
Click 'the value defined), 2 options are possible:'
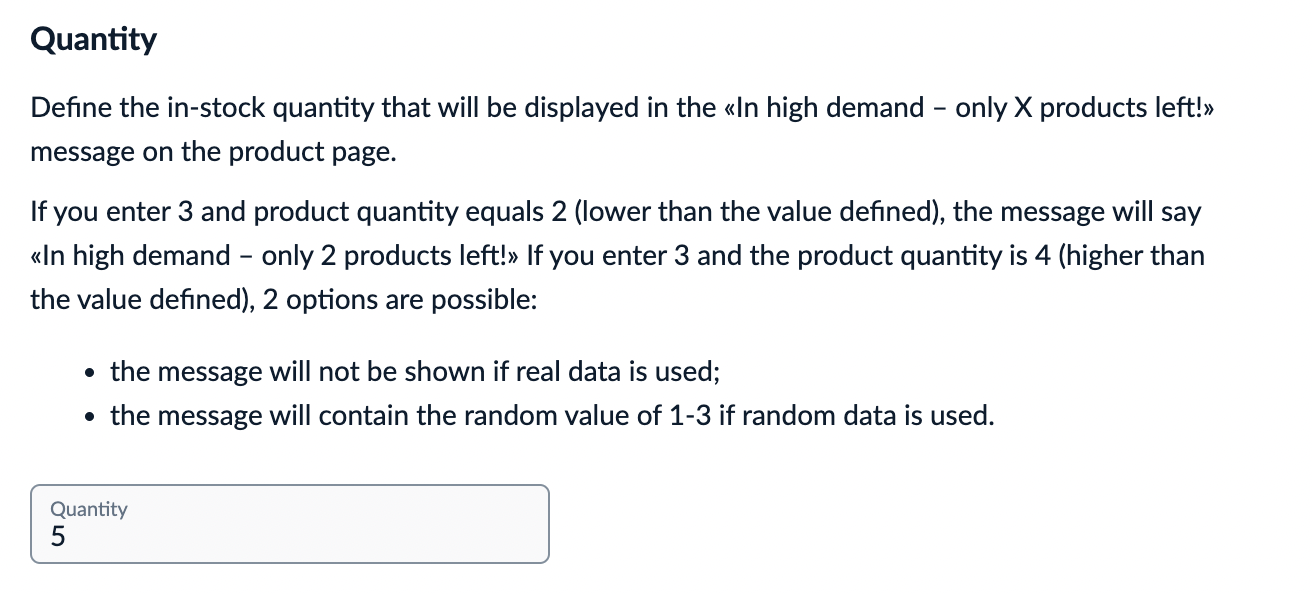[x=284, y=299]
